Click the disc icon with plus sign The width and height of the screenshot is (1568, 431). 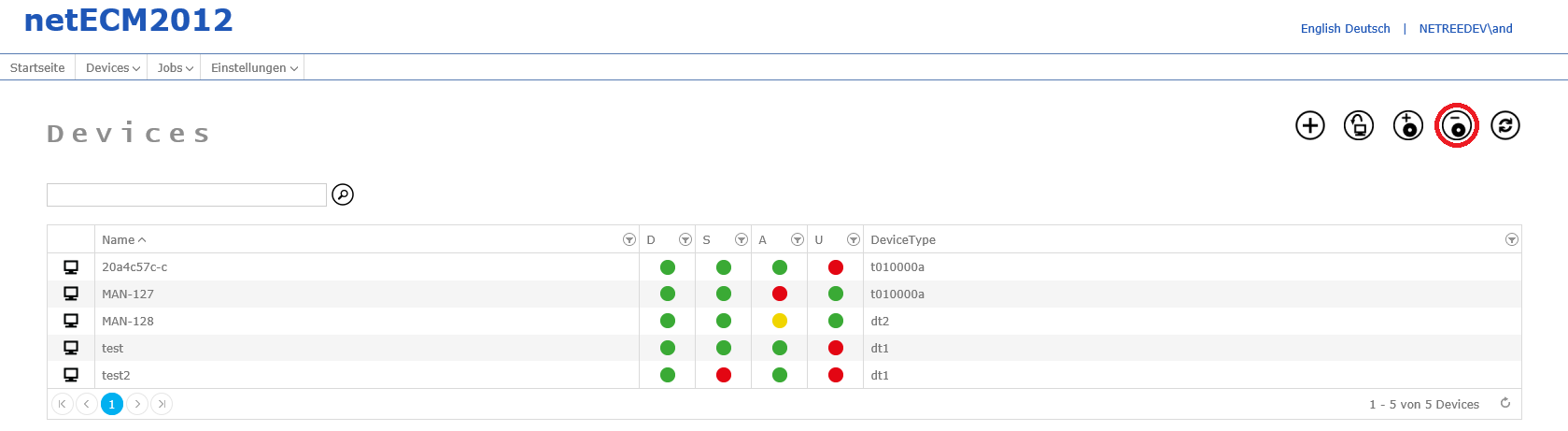point(1407,125)
